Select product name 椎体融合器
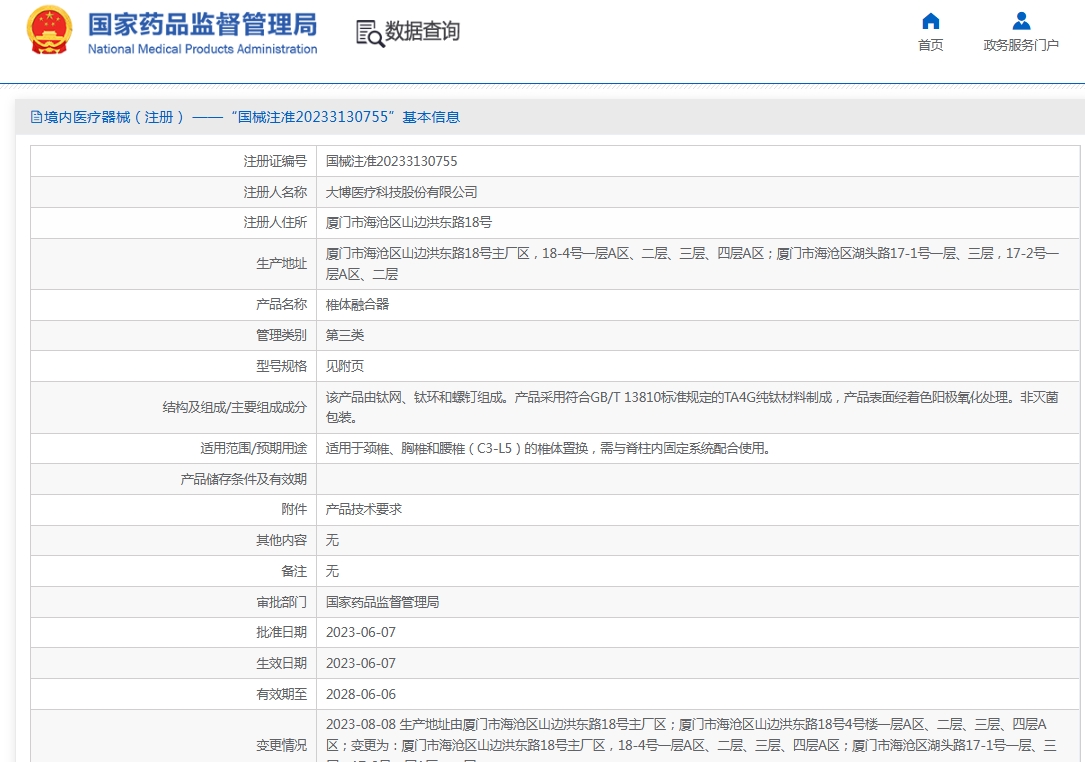The width and height of the screenshot is (1085, 762). point(358,305)
